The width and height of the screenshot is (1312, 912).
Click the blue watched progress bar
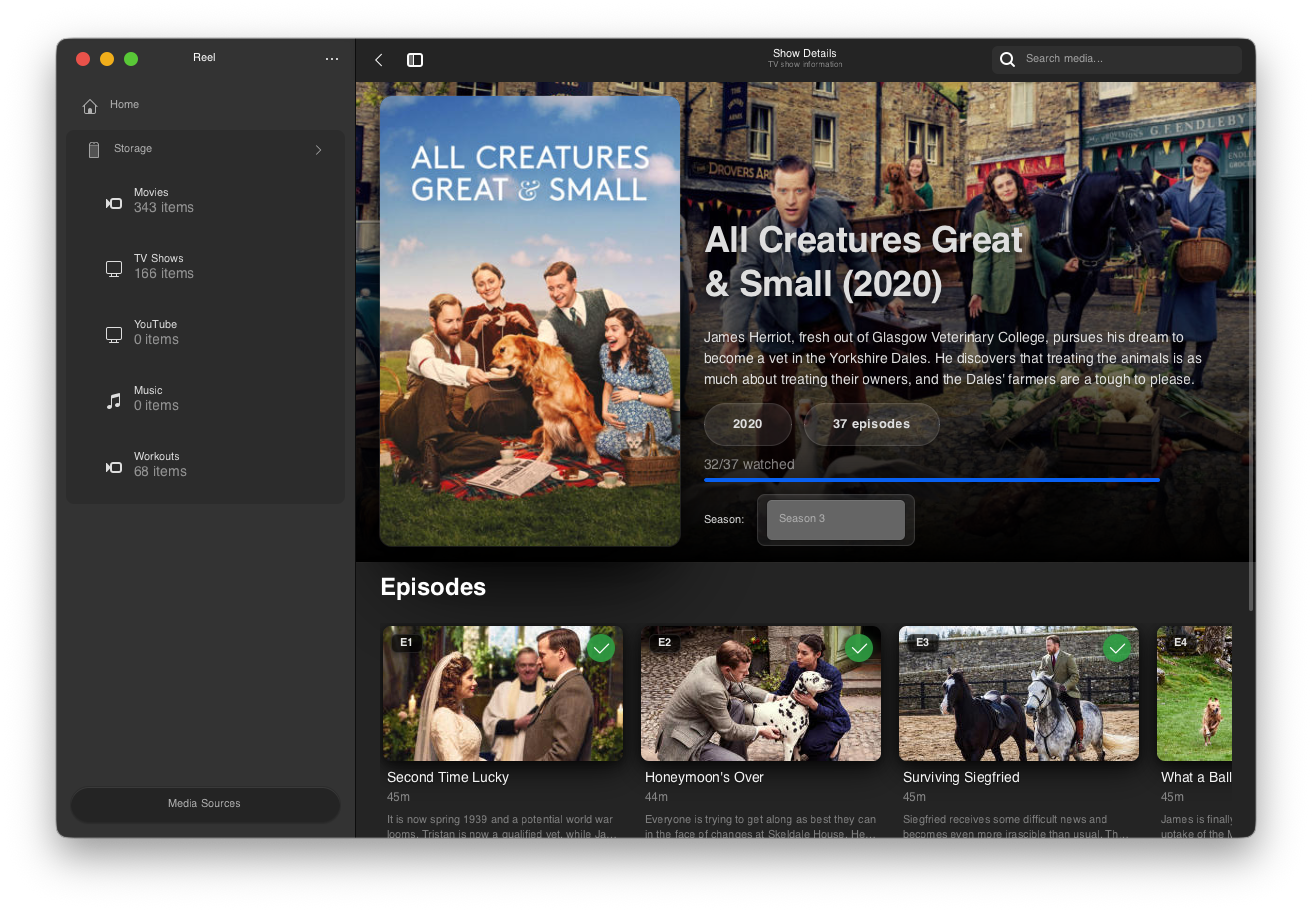(932, 480)
